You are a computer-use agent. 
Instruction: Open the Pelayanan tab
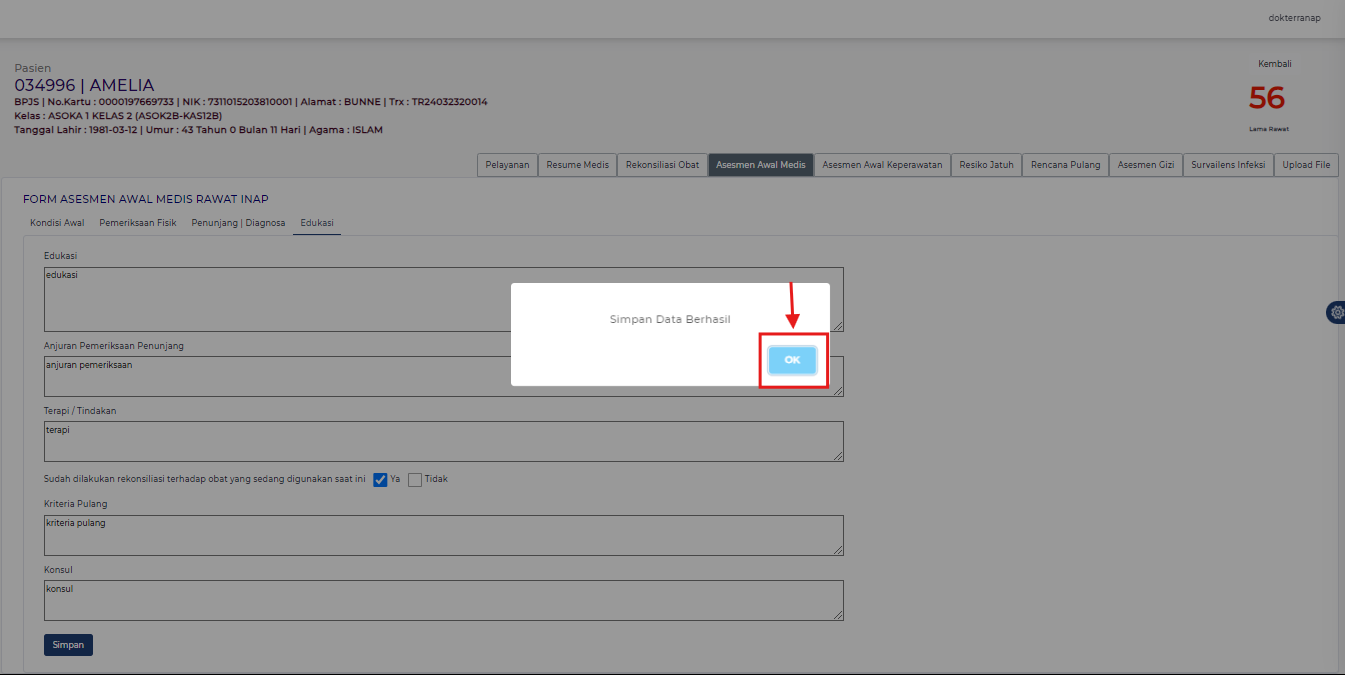click(507, 165)
